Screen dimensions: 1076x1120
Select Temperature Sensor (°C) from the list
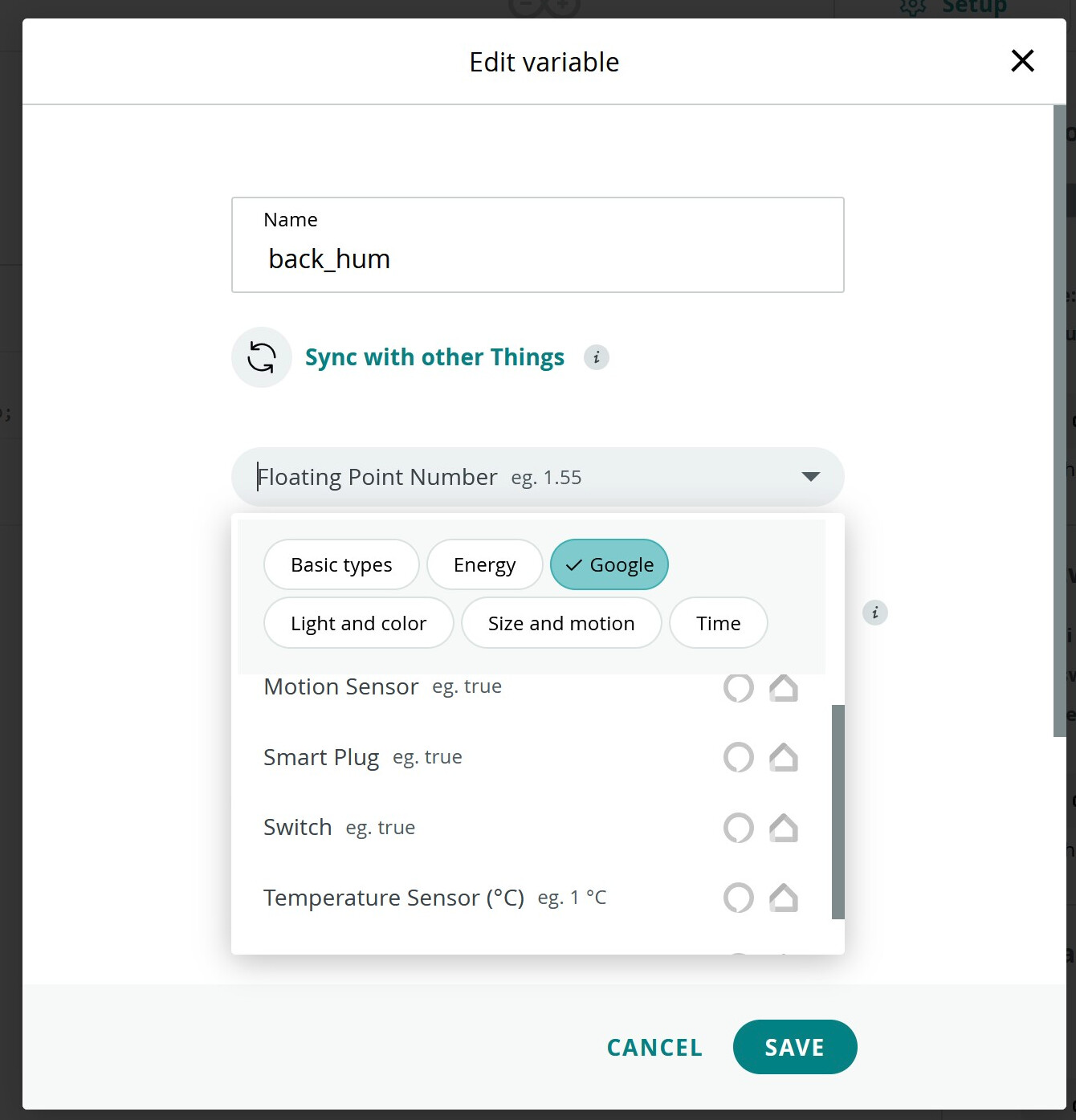pos(395,898)
